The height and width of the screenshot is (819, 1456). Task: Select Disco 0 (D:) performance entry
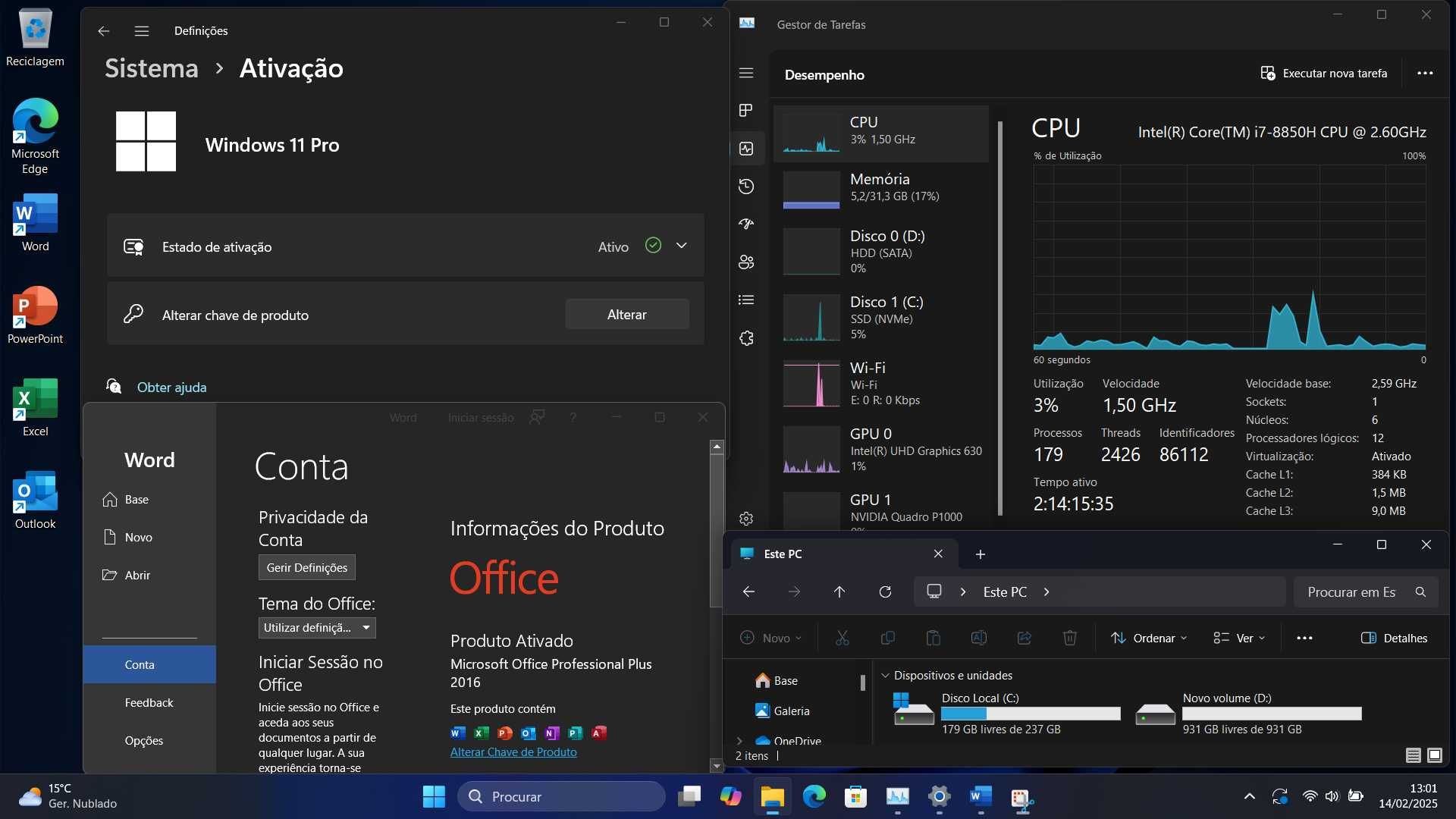(x=881, y=251)
